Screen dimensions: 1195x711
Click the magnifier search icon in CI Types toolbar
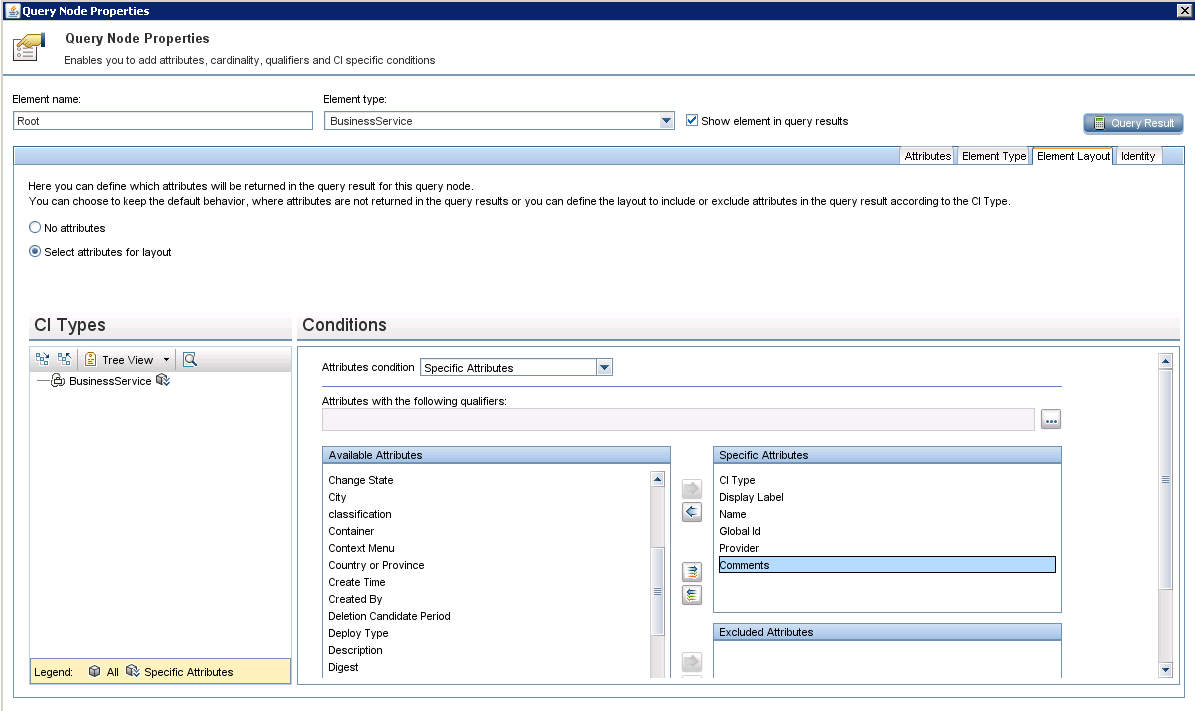coord(190,360)
